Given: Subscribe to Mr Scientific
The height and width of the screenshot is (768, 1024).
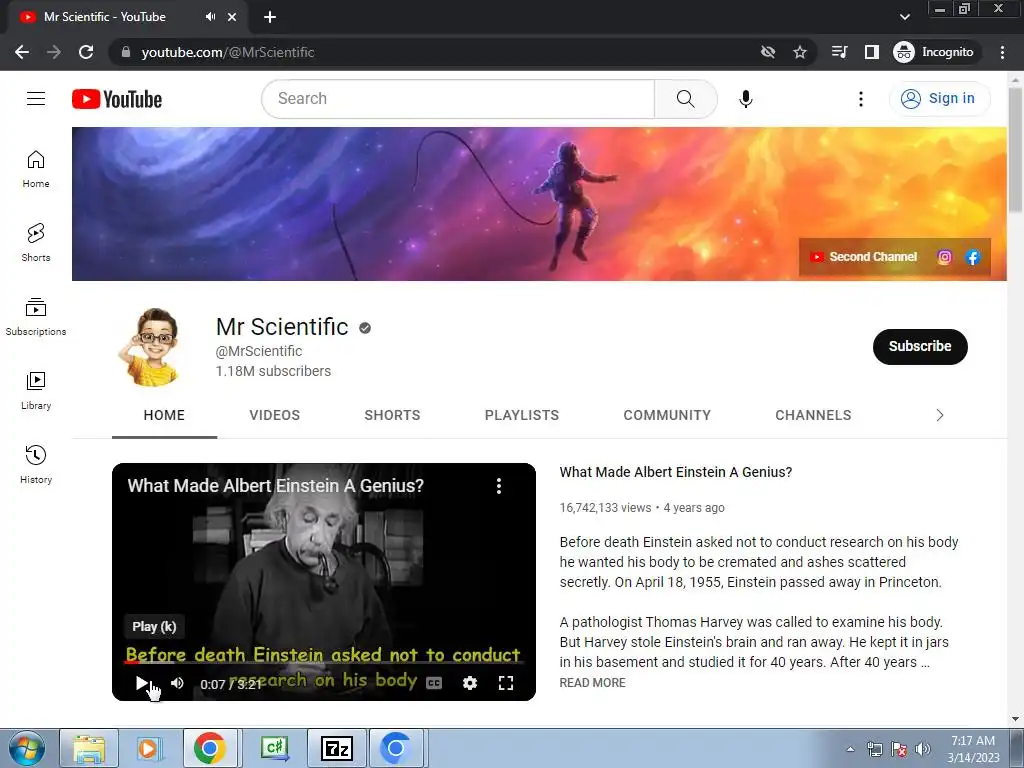Looking at the screenshot, I should 920,347.
